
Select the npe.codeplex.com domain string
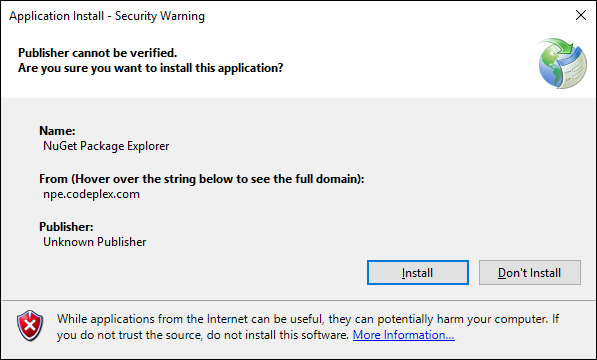pyautogui.click(x=91, y=194)
